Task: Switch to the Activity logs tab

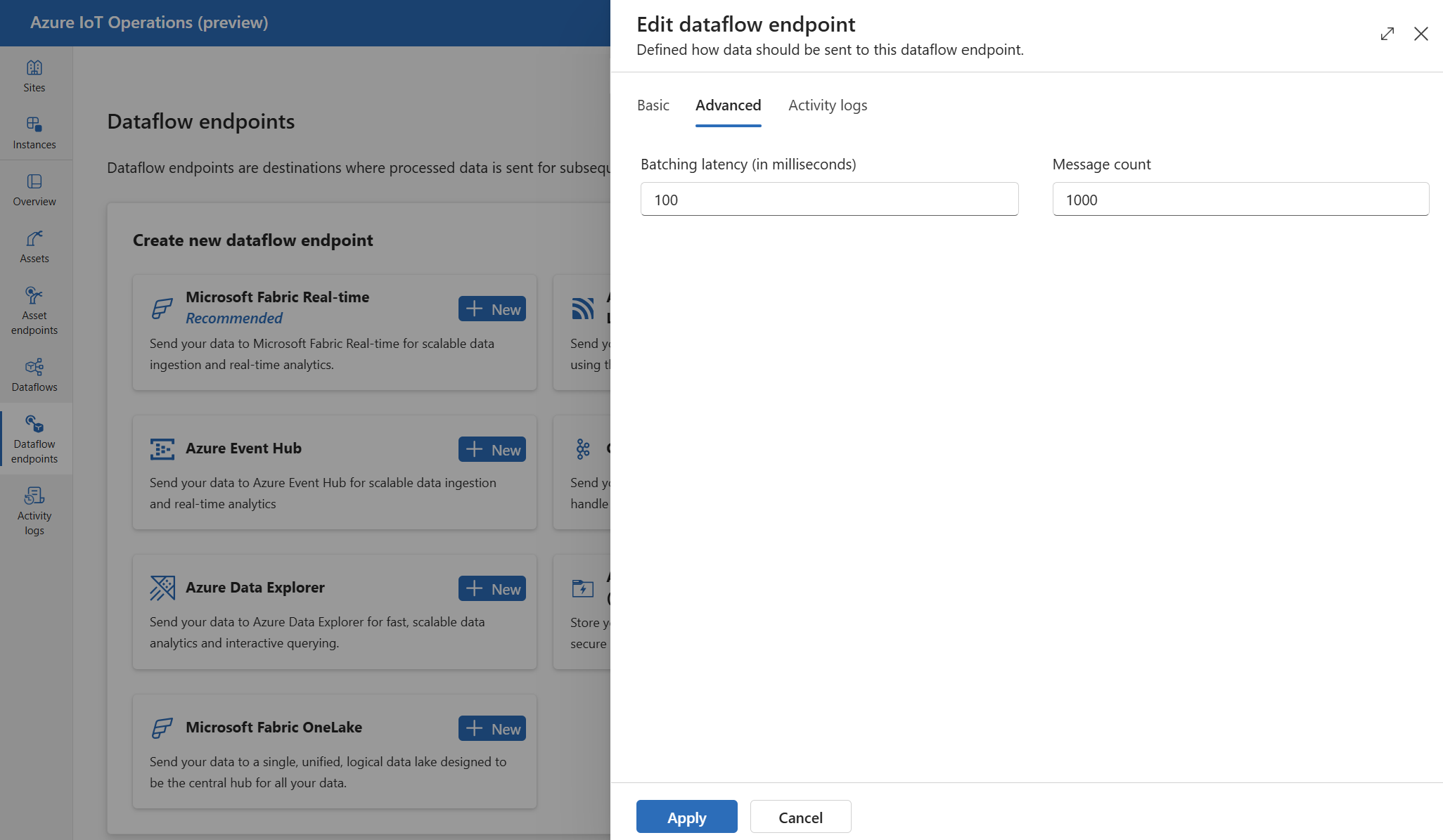Action: pos(828,103)
